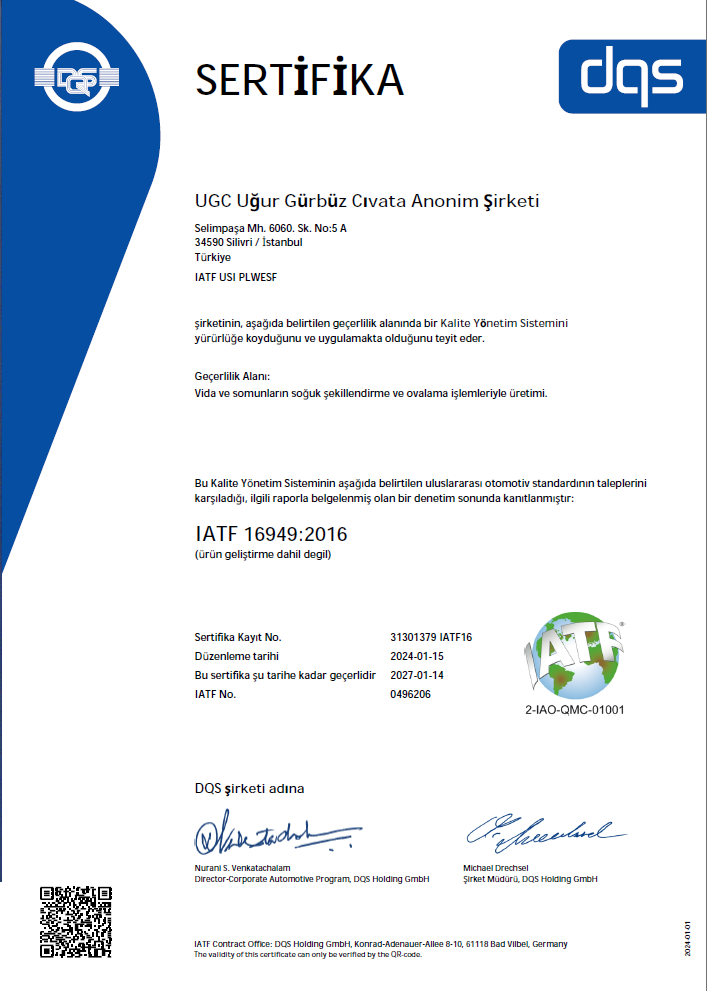Click paragraph starting Bu Kalite Yönetim Sisteminin

click(x=420, y=491)
